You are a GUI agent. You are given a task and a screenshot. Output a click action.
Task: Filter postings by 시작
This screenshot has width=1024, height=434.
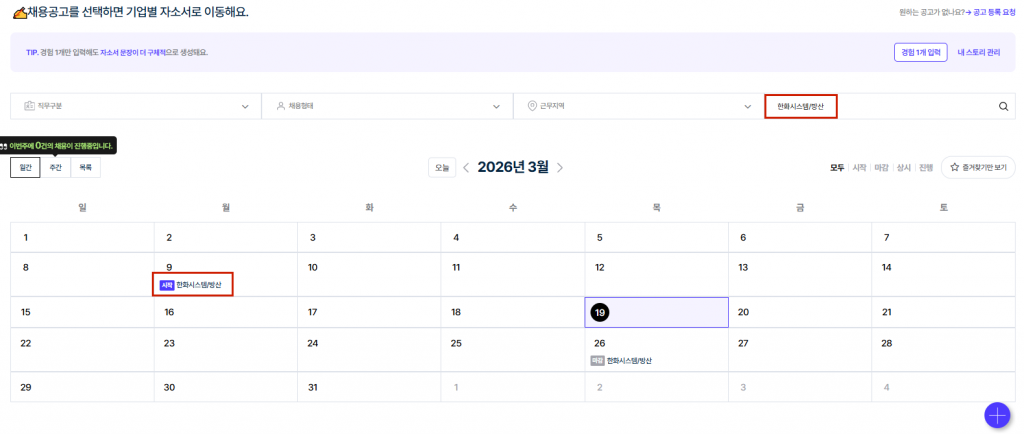pyautogui.click(x=859, y=168)
